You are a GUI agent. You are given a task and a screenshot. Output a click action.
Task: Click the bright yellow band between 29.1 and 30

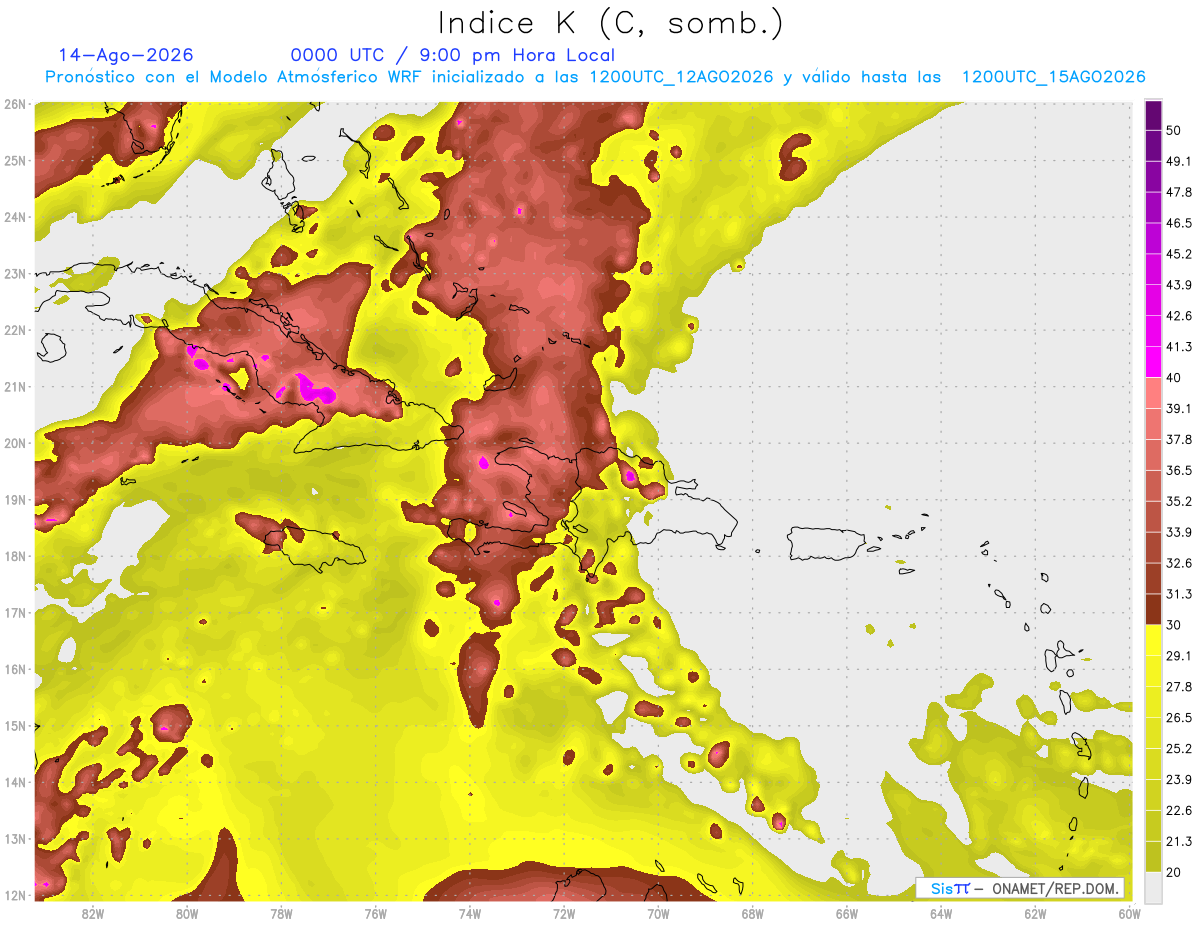tap(1153, 640)
